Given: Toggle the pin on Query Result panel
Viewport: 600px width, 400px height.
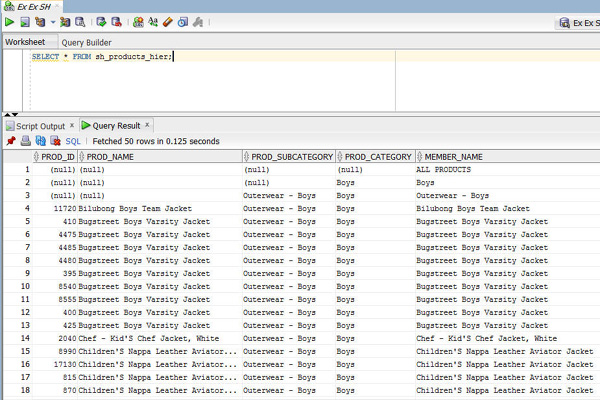Looking at the screenshot, I should click(10, 141).
